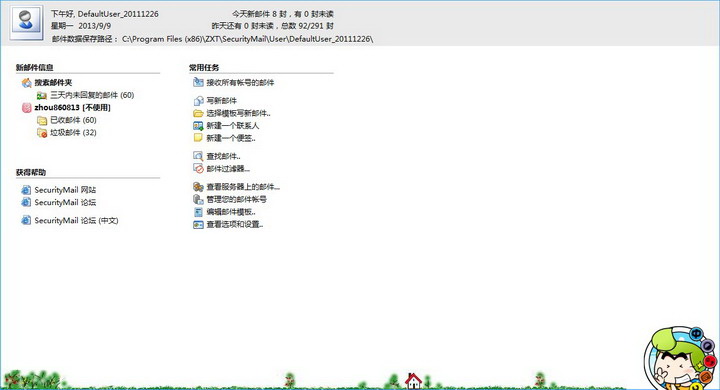This screenshot has height=390, width=720.
Task: Click the 搜索邮件夹 search folder icon
Action: pyautogui.click(x=27, y=83)
